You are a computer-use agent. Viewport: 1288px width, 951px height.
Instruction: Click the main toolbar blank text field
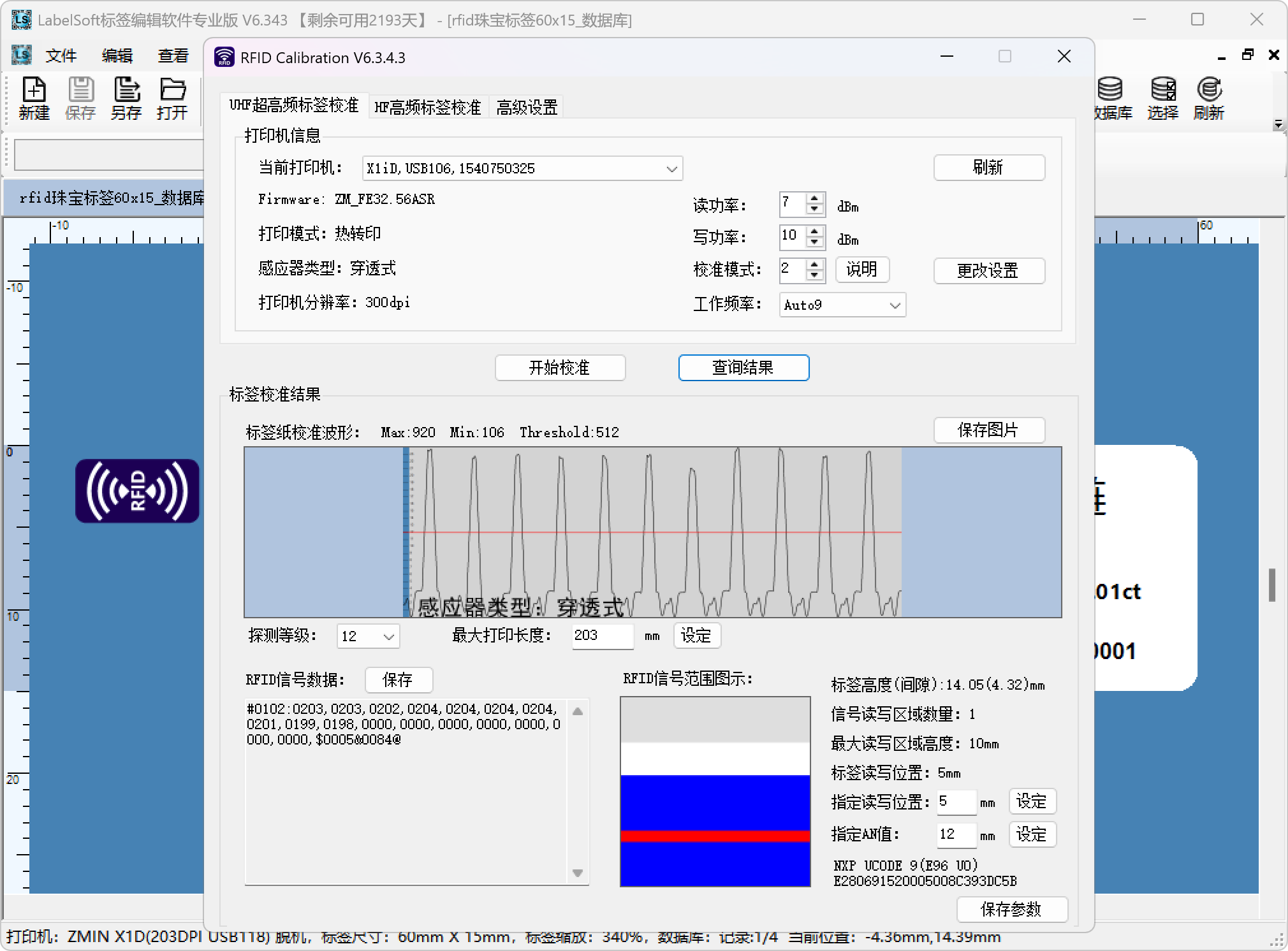(x=108, y=155)
